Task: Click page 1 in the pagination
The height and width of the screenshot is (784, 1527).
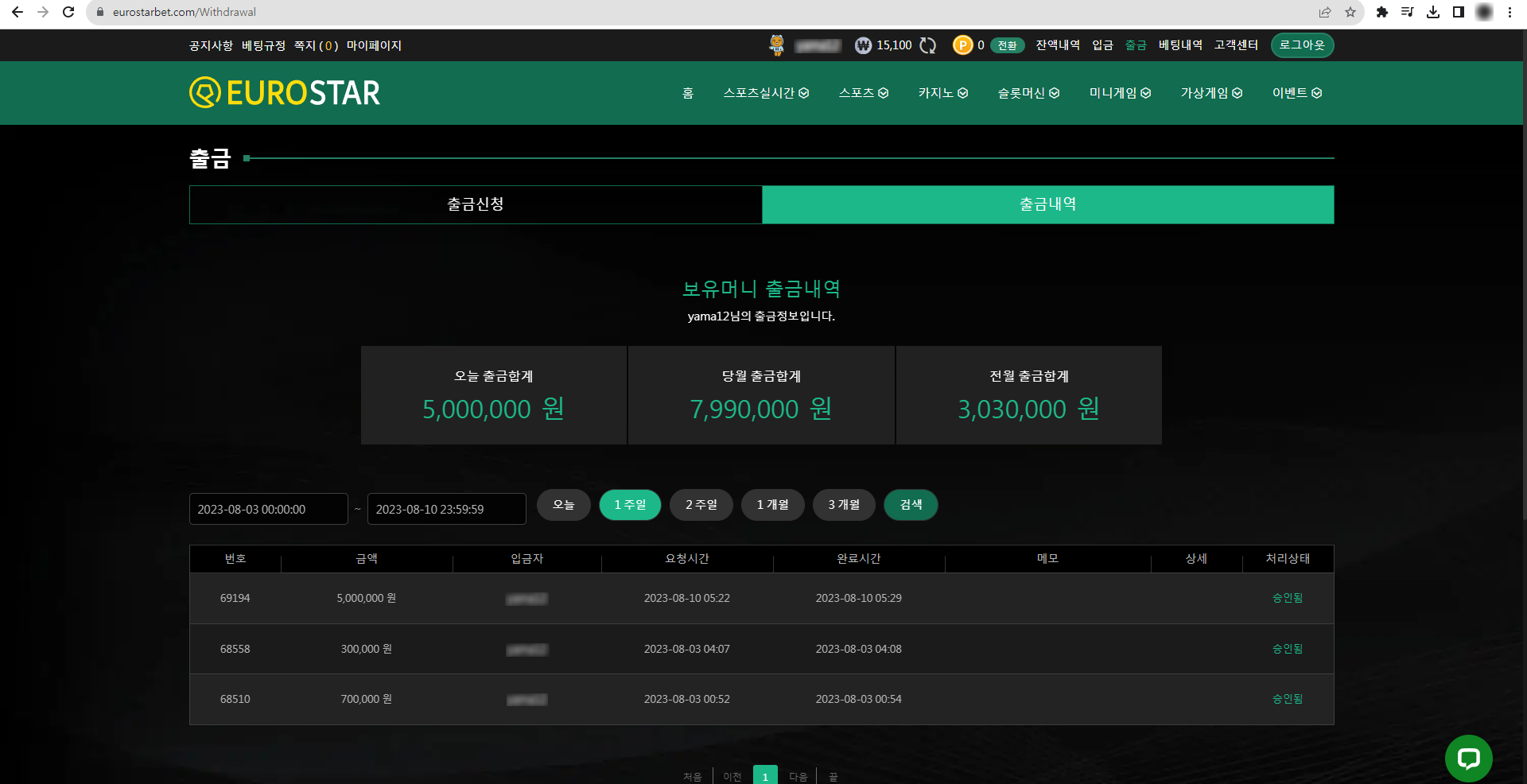Action: tap(765, 775)
